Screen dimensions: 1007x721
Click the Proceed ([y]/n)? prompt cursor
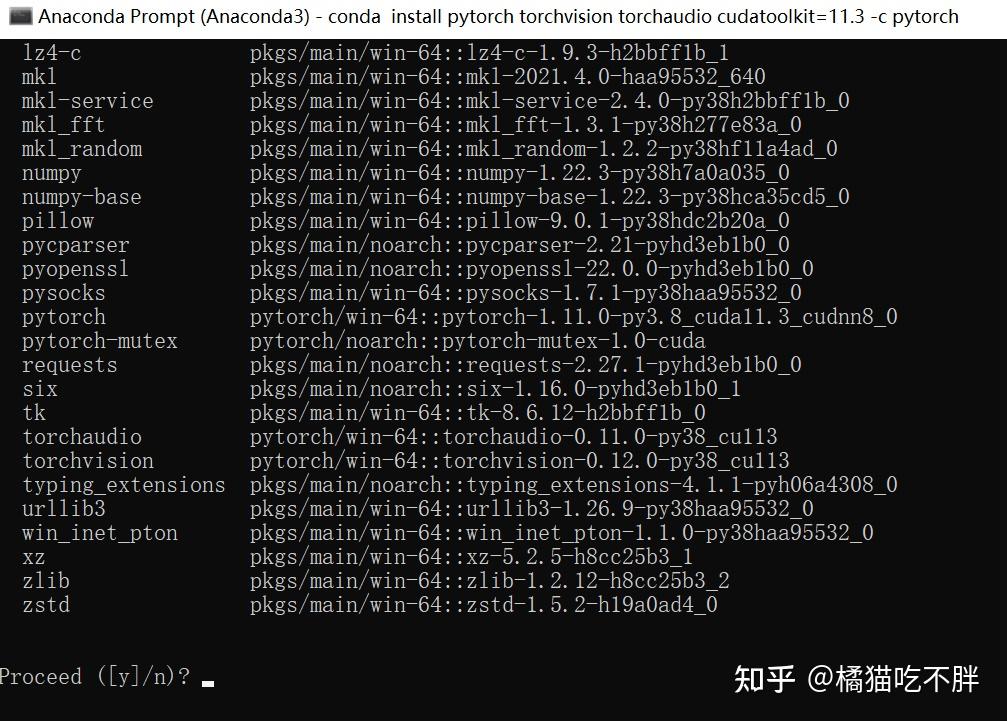(x=207, y=684)
